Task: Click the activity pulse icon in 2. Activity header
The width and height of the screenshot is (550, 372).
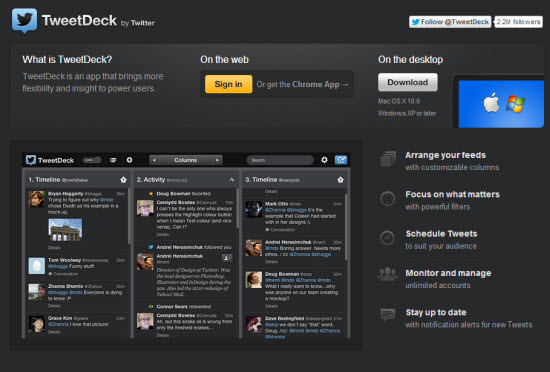Action: click(232, 180)
